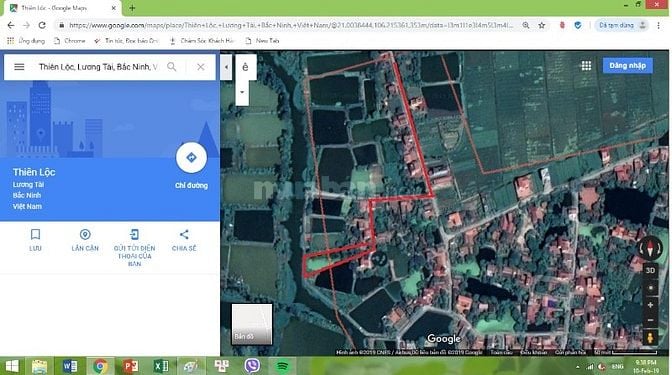Open File Explorer from taskbar
Viewport: 672px width, 375px height.
tap(39, 366)
